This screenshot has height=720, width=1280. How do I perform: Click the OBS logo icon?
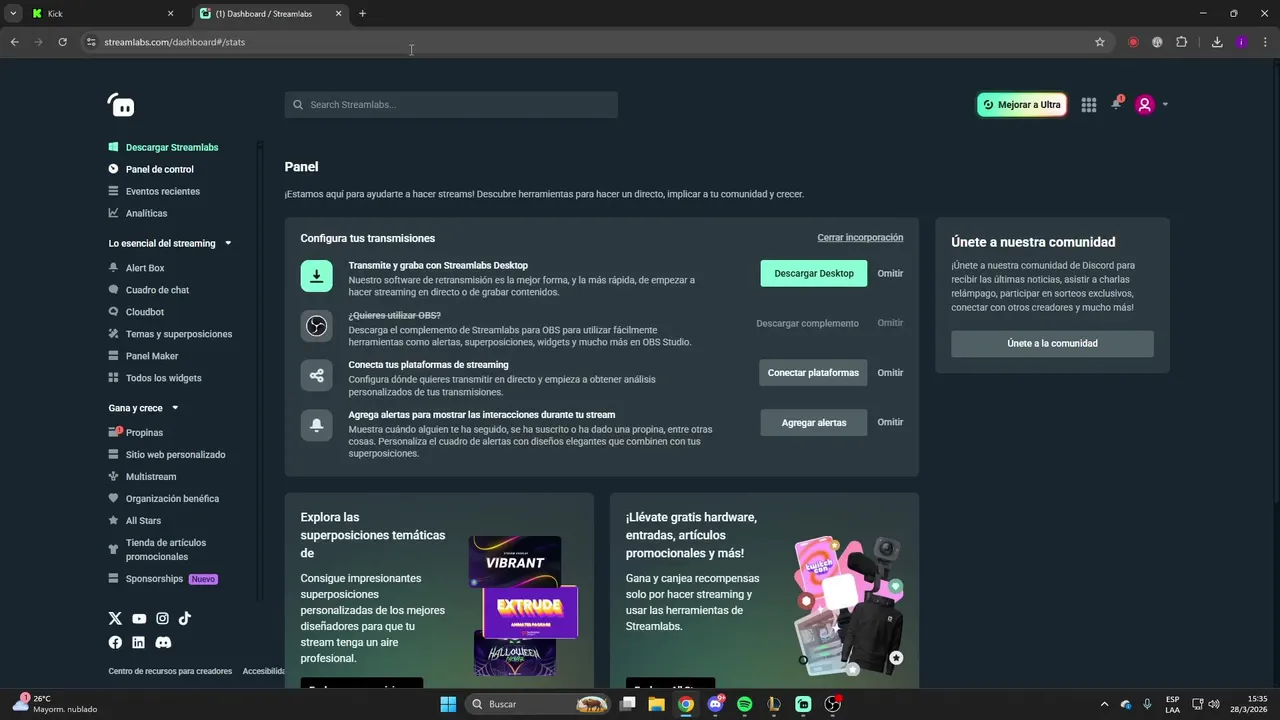point(317,326)
